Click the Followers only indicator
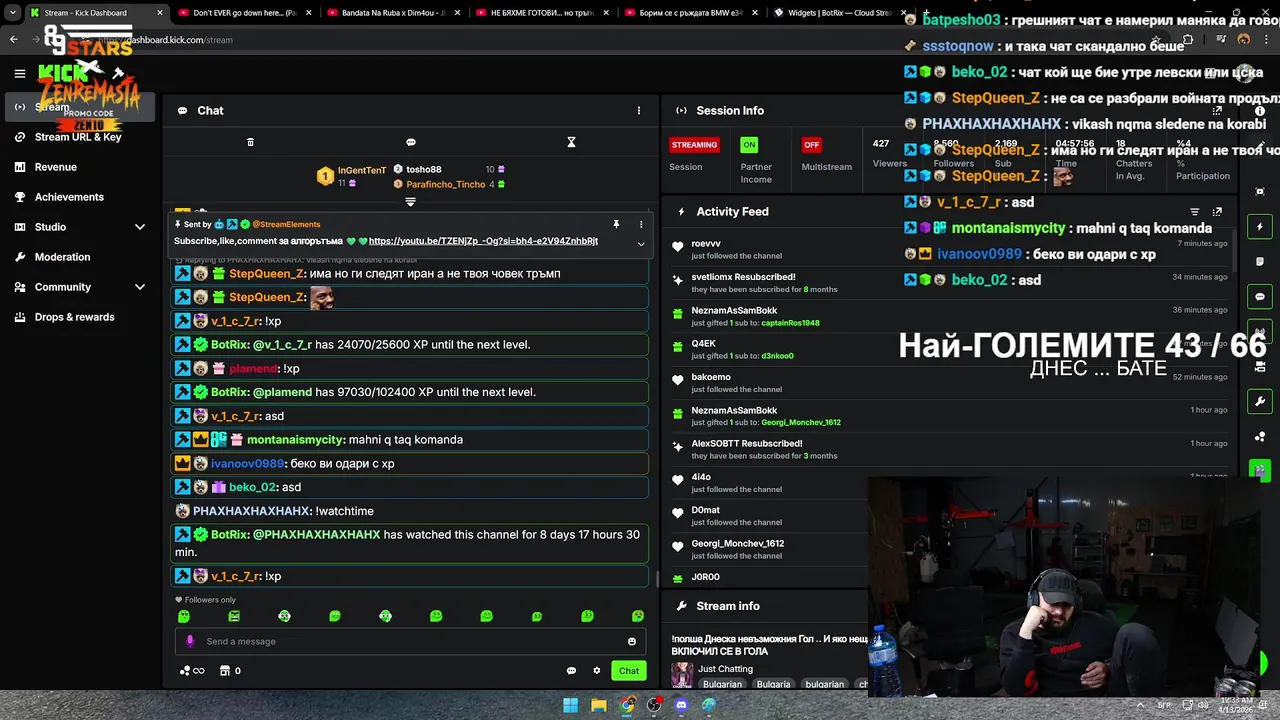Image resolution: width=1280 pixels, height=720 pixels. 206,600
